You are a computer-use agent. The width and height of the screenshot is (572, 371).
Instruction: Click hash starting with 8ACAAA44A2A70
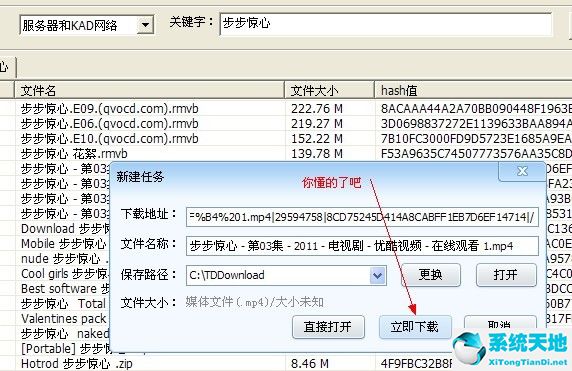[476, 109]
